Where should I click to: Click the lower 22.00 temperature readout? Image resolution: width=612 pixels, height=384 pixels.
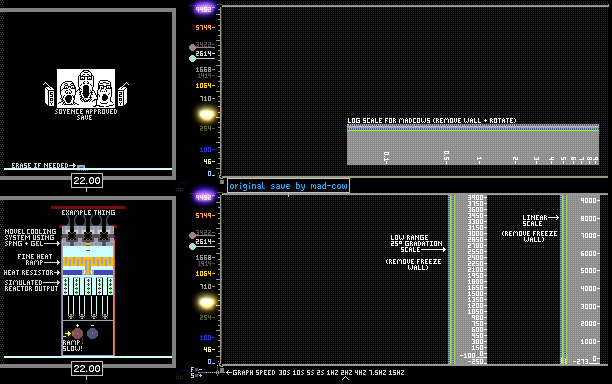pos(87,368)
